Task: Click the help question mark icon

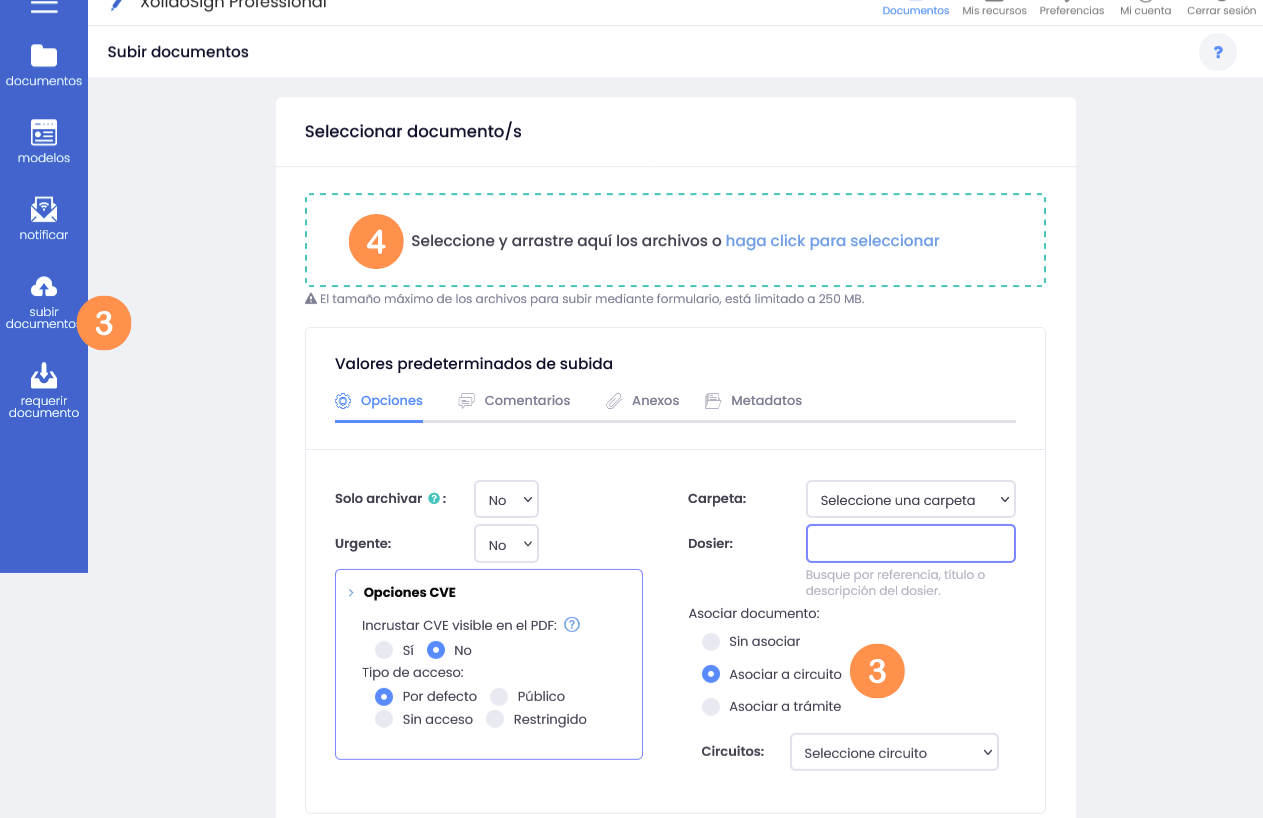Action: click(x=1218, y=52)
